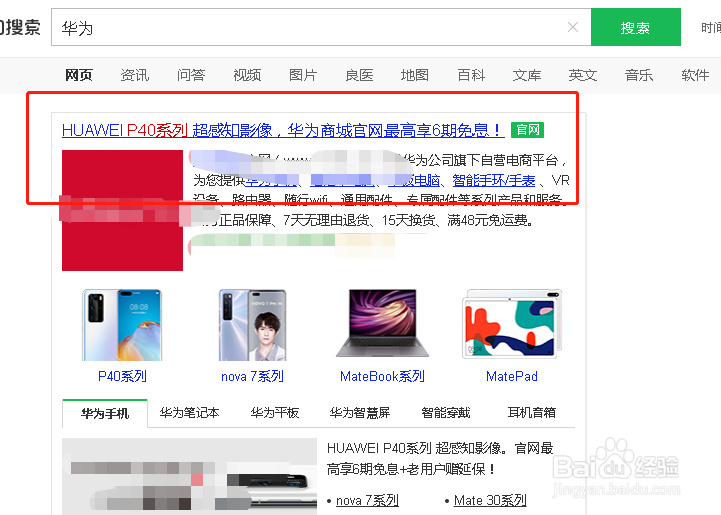The height and width of the screenshot is (515, 721).
Task: Click the phone banner image at bottom
Action: click(x=189, y=476)
